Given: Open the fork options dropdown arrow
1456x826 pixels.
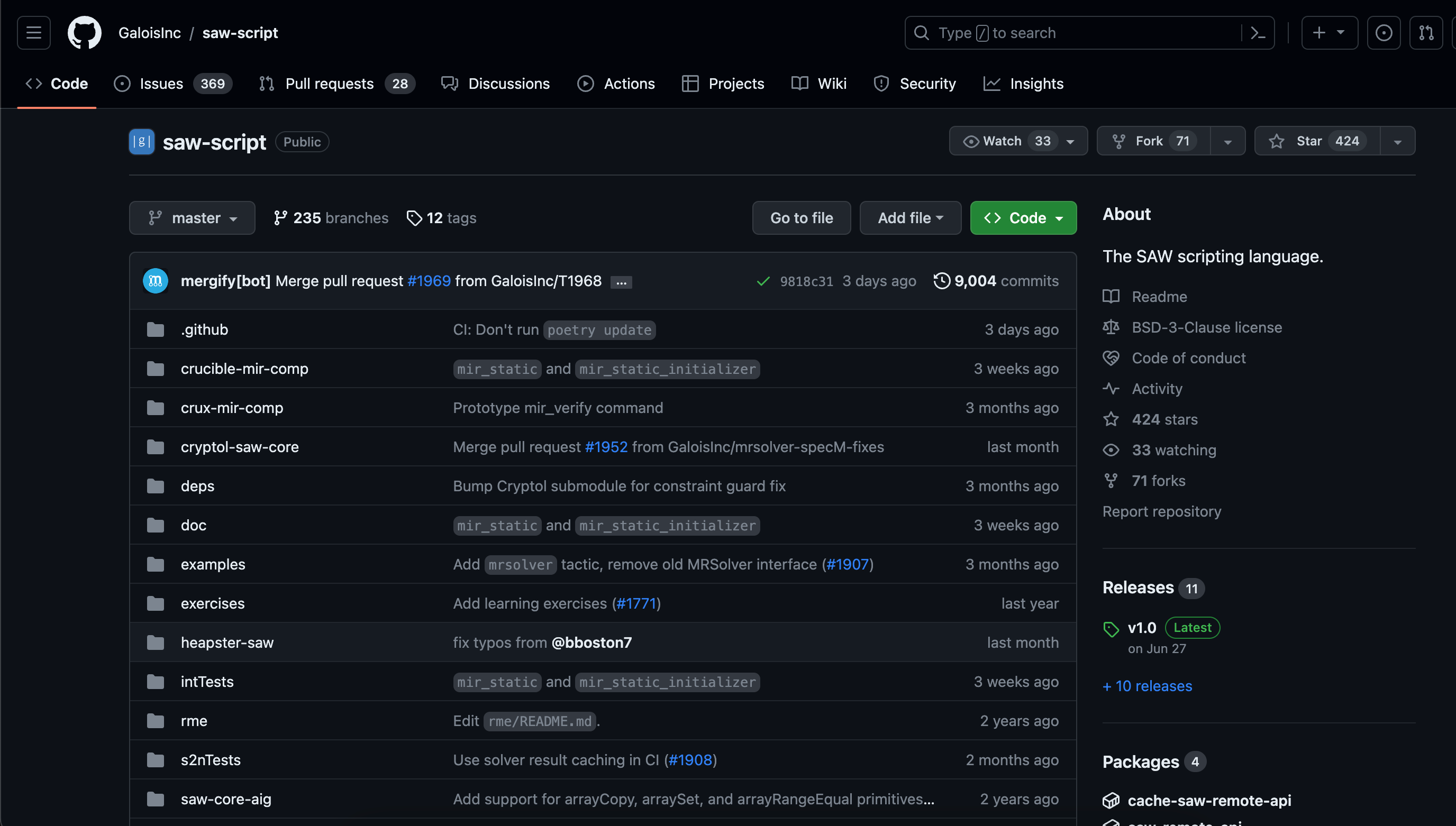Looking at the screenshot, I should click(1227, 141).
